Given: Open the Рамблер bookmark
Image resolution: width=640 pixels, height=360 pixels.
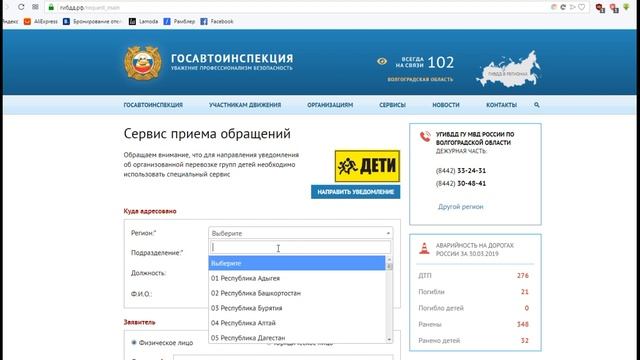Looking at the screenshot, I should pos(180,22).
